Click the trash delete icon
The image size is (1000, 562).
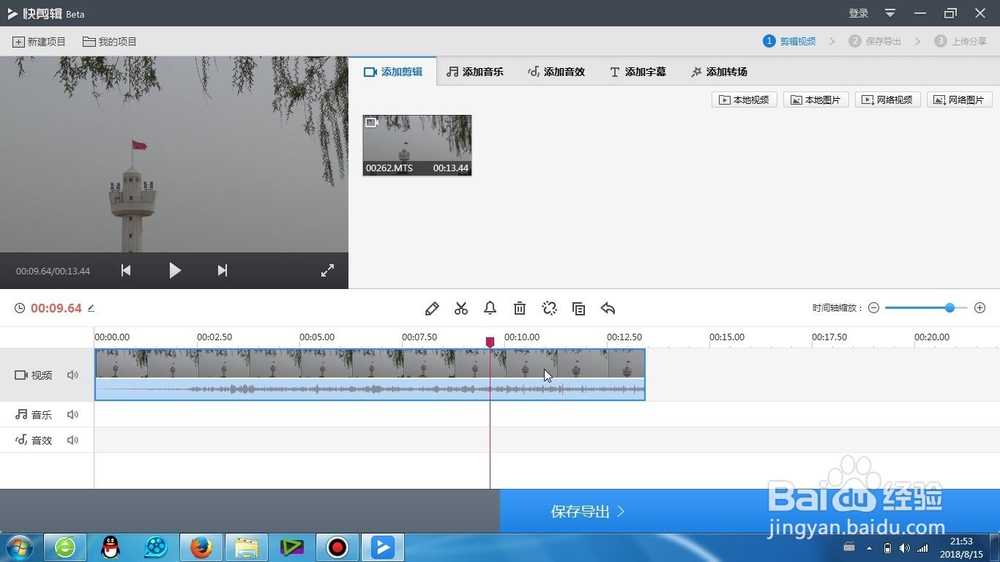(x=520, y=309)
